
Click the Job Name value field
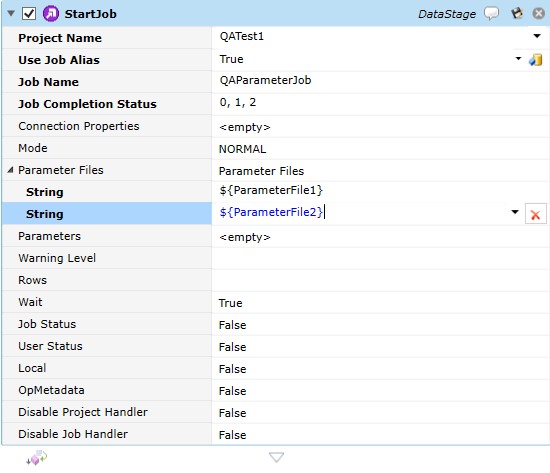(381, 81)
